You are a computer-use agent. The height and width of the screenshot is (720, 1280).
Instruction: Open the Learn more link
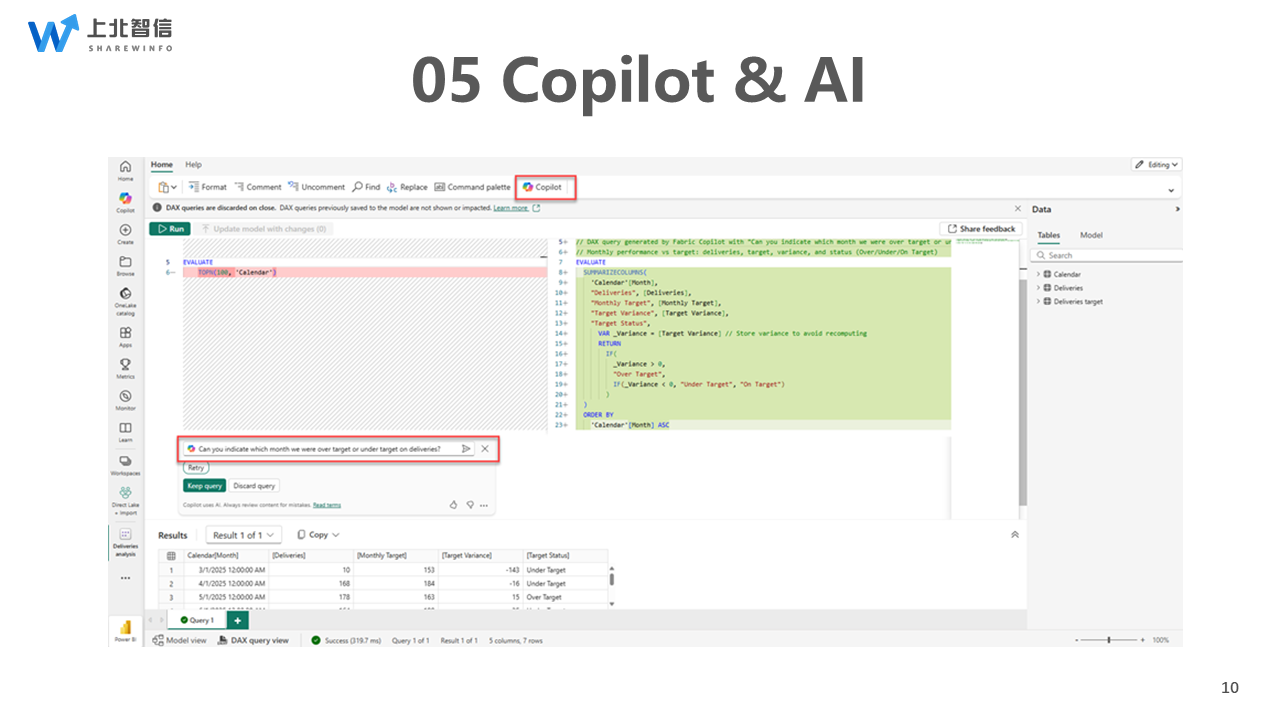tap(510, 208)
